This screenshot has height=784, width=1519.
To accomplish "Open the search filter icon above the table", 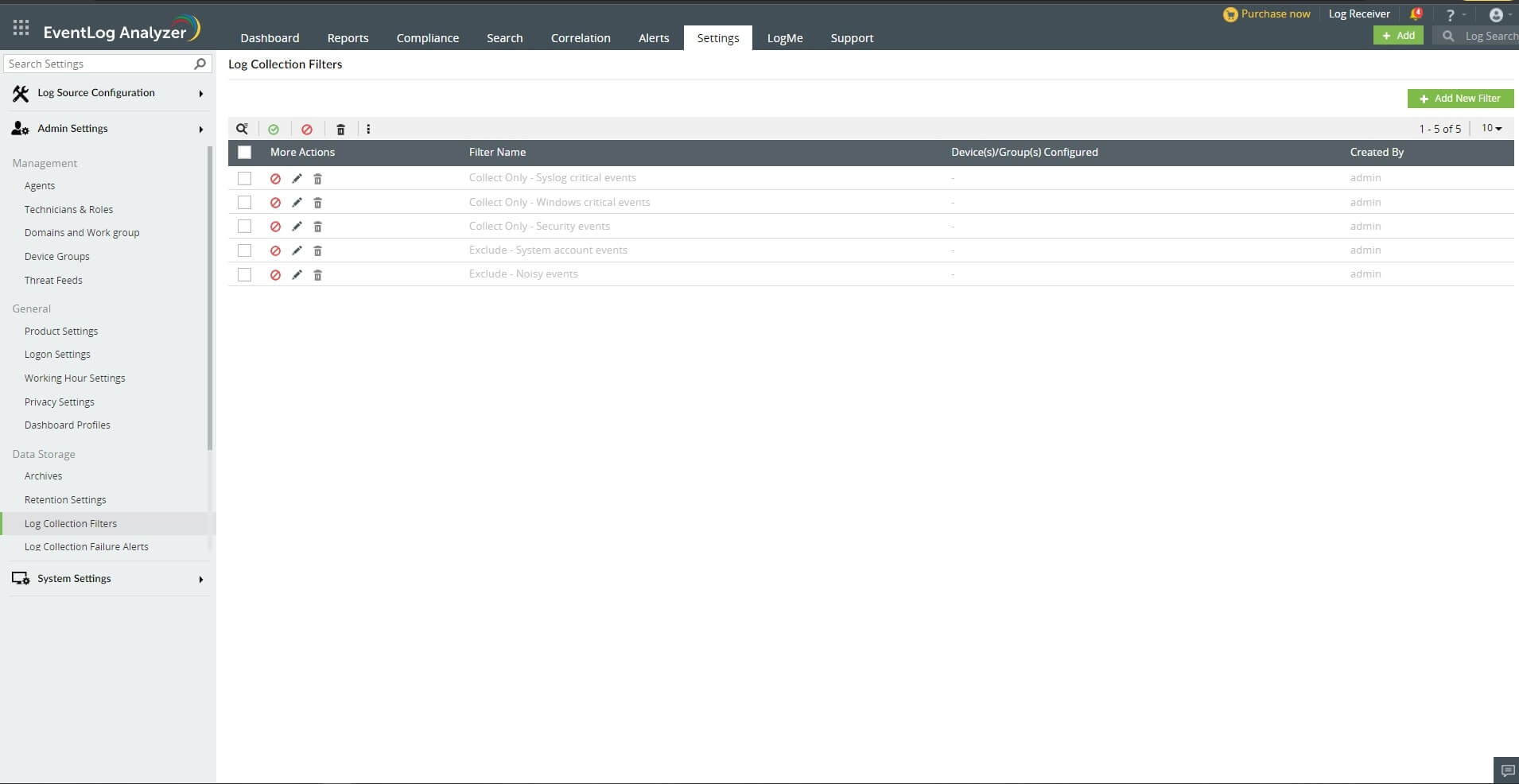I will (x=243, y=129).
